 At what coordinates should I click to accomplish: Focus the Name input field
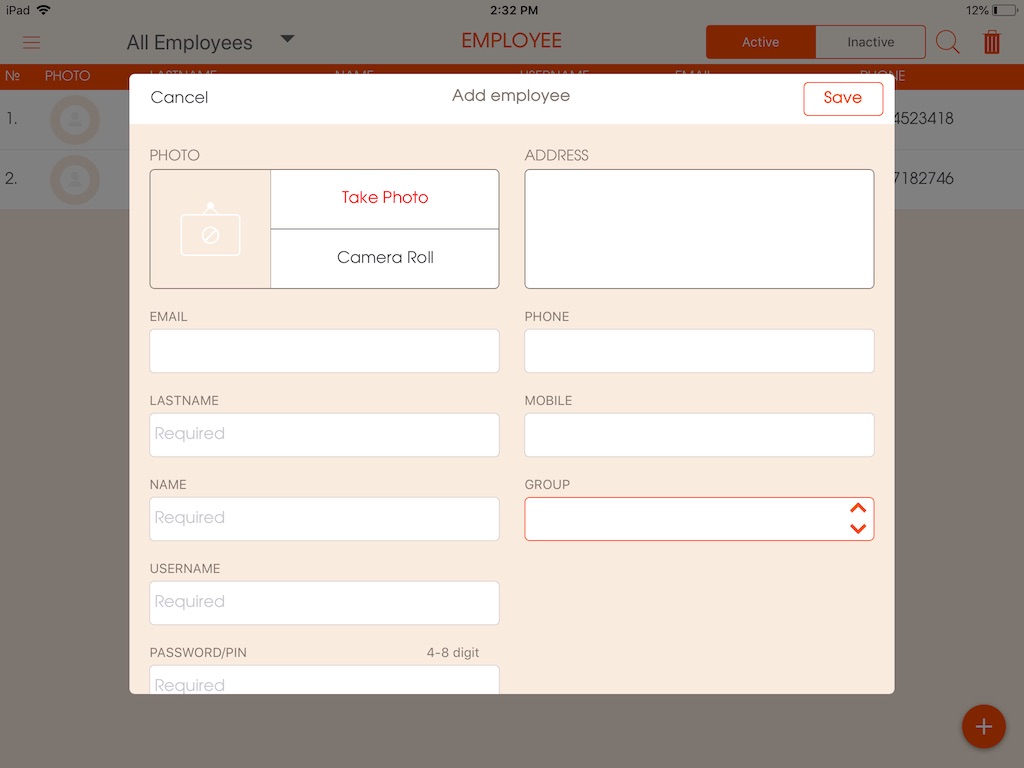click(325, 519)
